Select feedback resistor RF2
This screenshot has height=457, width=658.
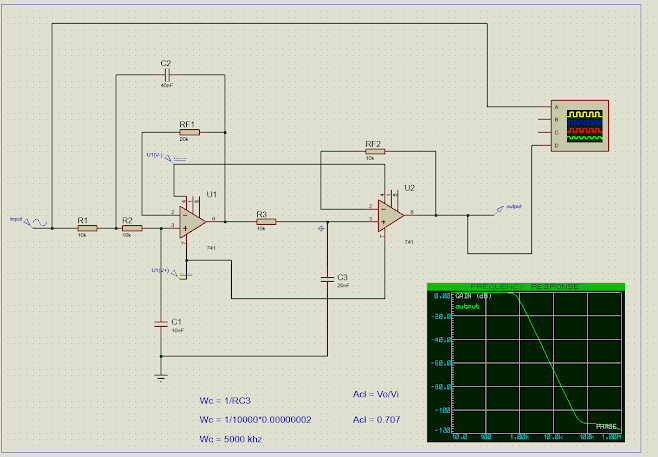[x=375, y=151]
